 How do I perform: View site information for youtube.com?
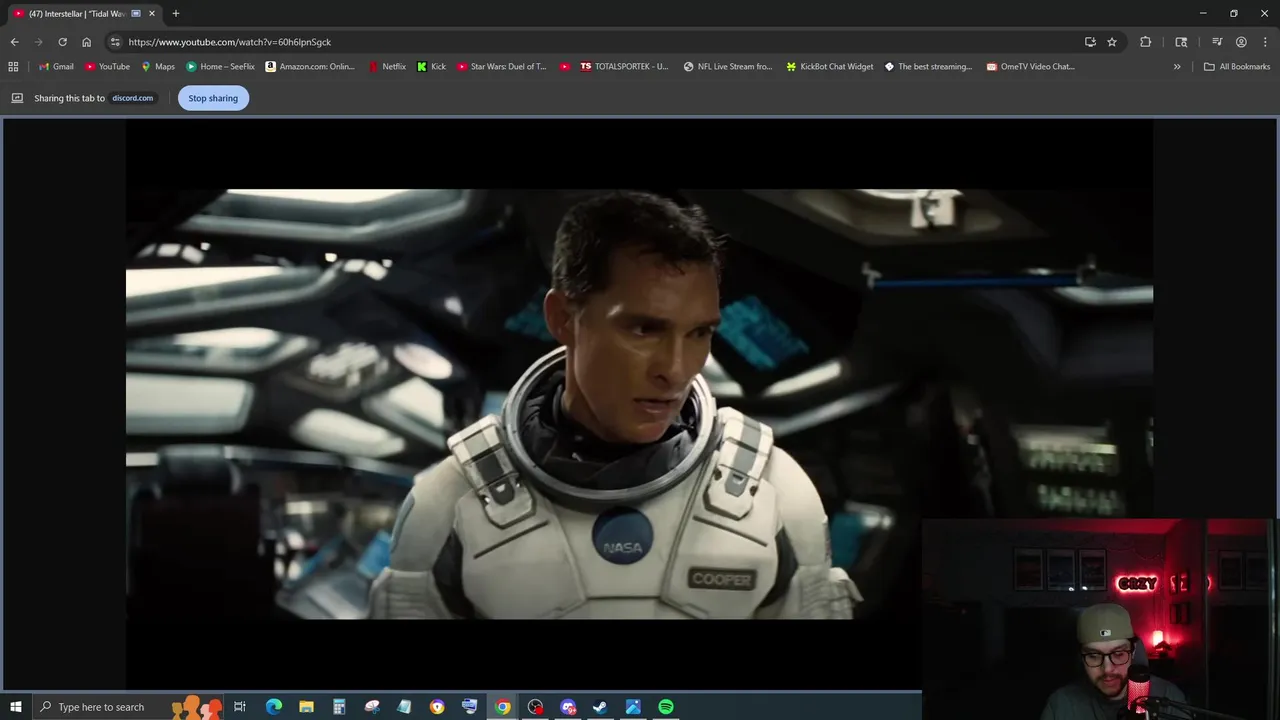(x=115, y=42)
